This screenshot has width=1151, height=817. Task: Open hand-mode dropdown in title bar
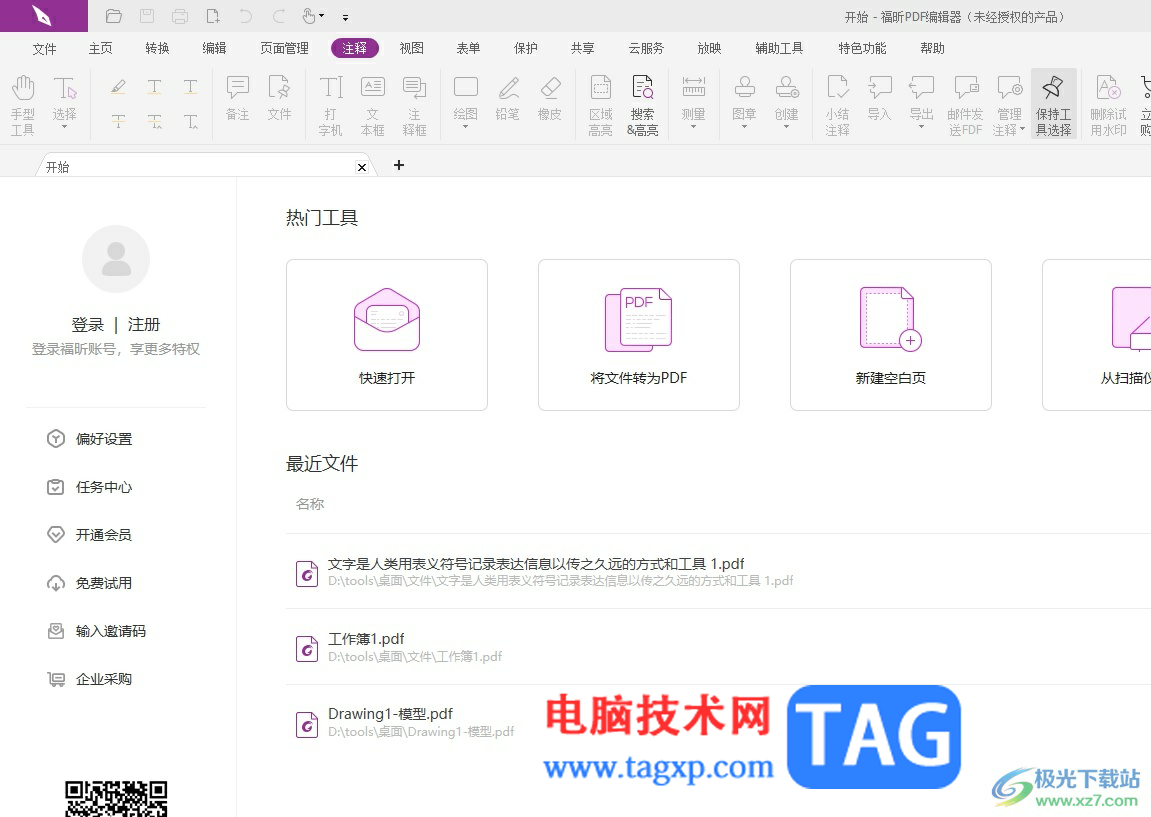coord(322,15)
